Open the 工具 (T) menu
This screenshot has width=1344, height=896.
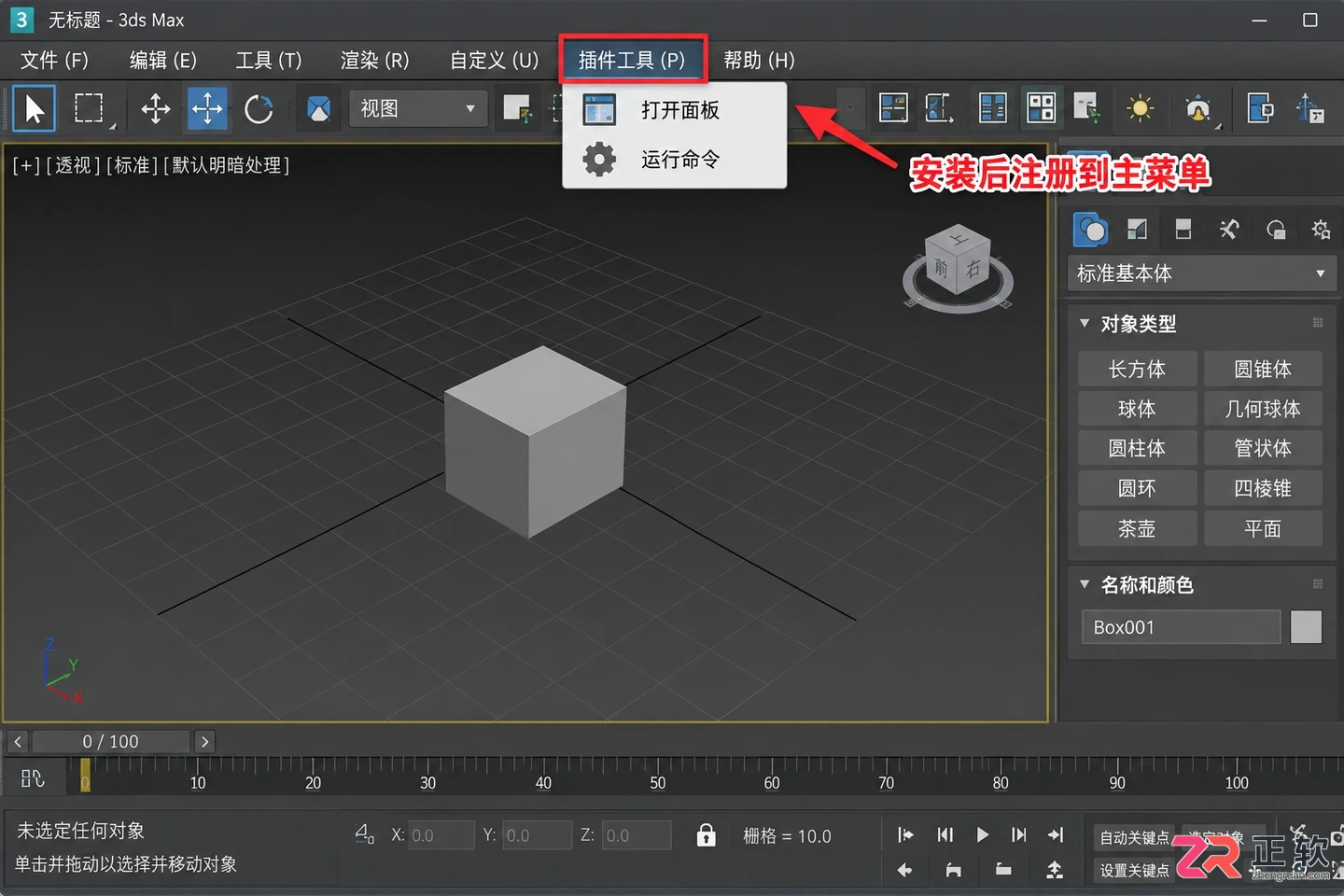[269, 61]
